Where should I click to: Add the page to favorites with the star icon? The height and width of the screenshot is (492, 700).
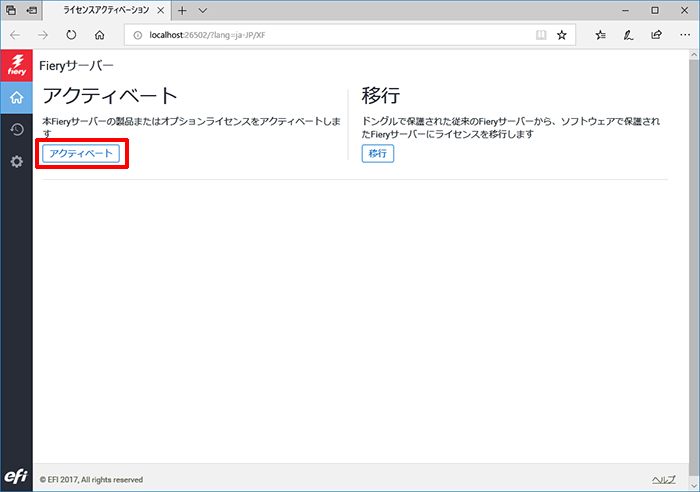(562, 35)
